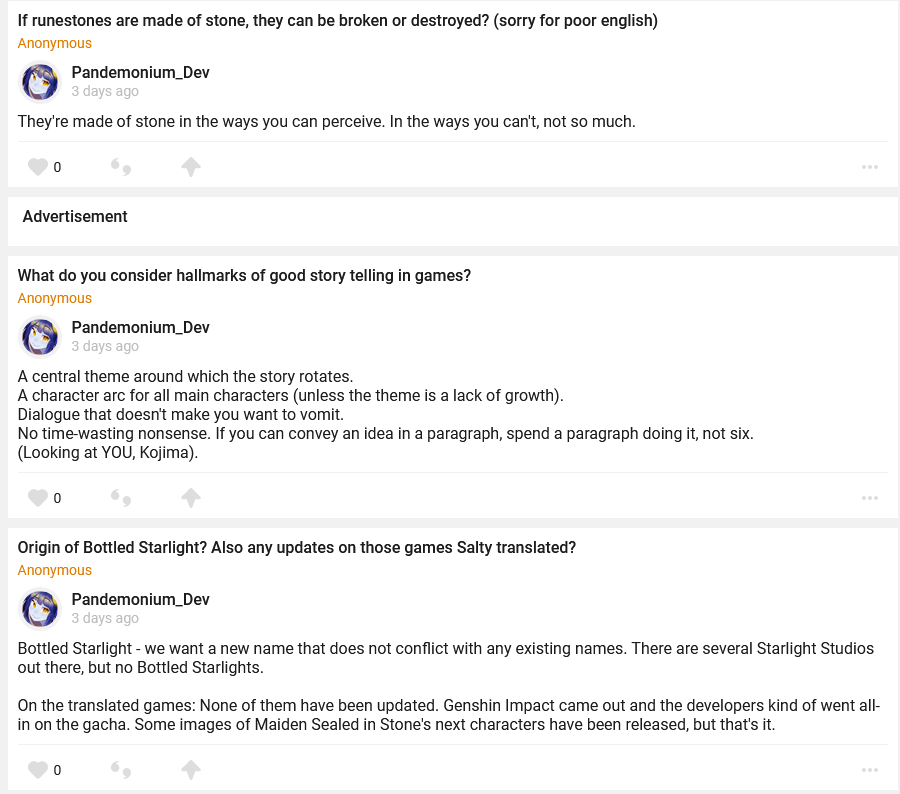Open the storytelling hallmarks question title
This screenshot has height=794, width=900.
tap(244, 275)
